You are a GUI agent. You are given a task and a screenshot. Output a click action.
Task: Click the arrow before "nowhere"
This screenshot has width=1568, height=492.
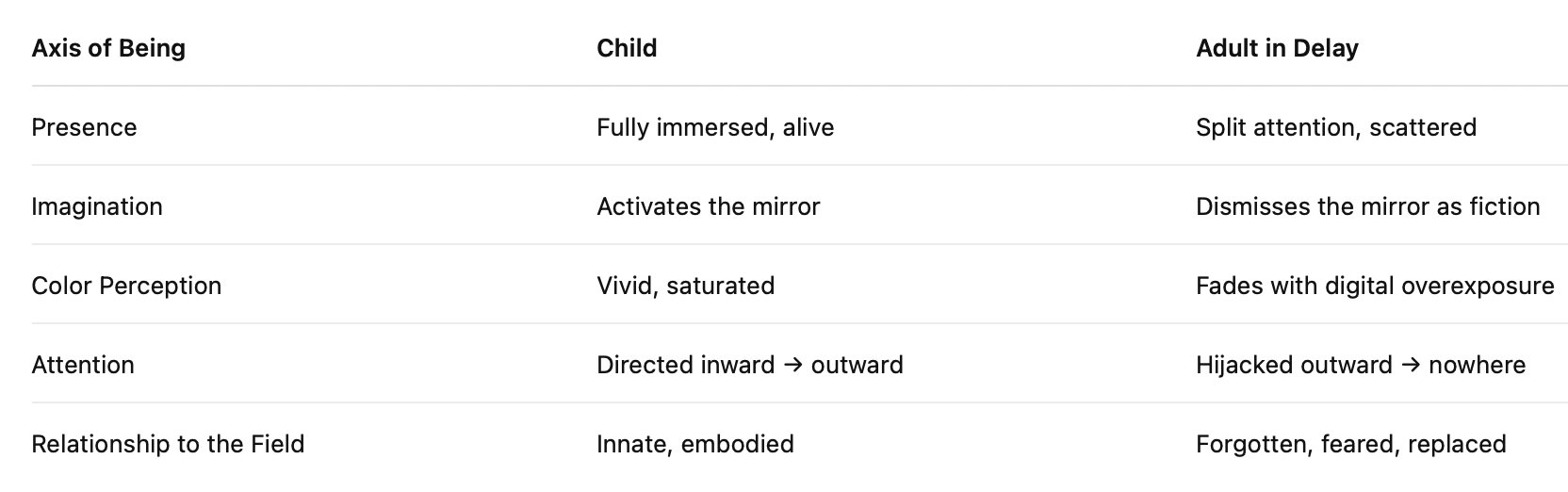tap(1411, 365)
